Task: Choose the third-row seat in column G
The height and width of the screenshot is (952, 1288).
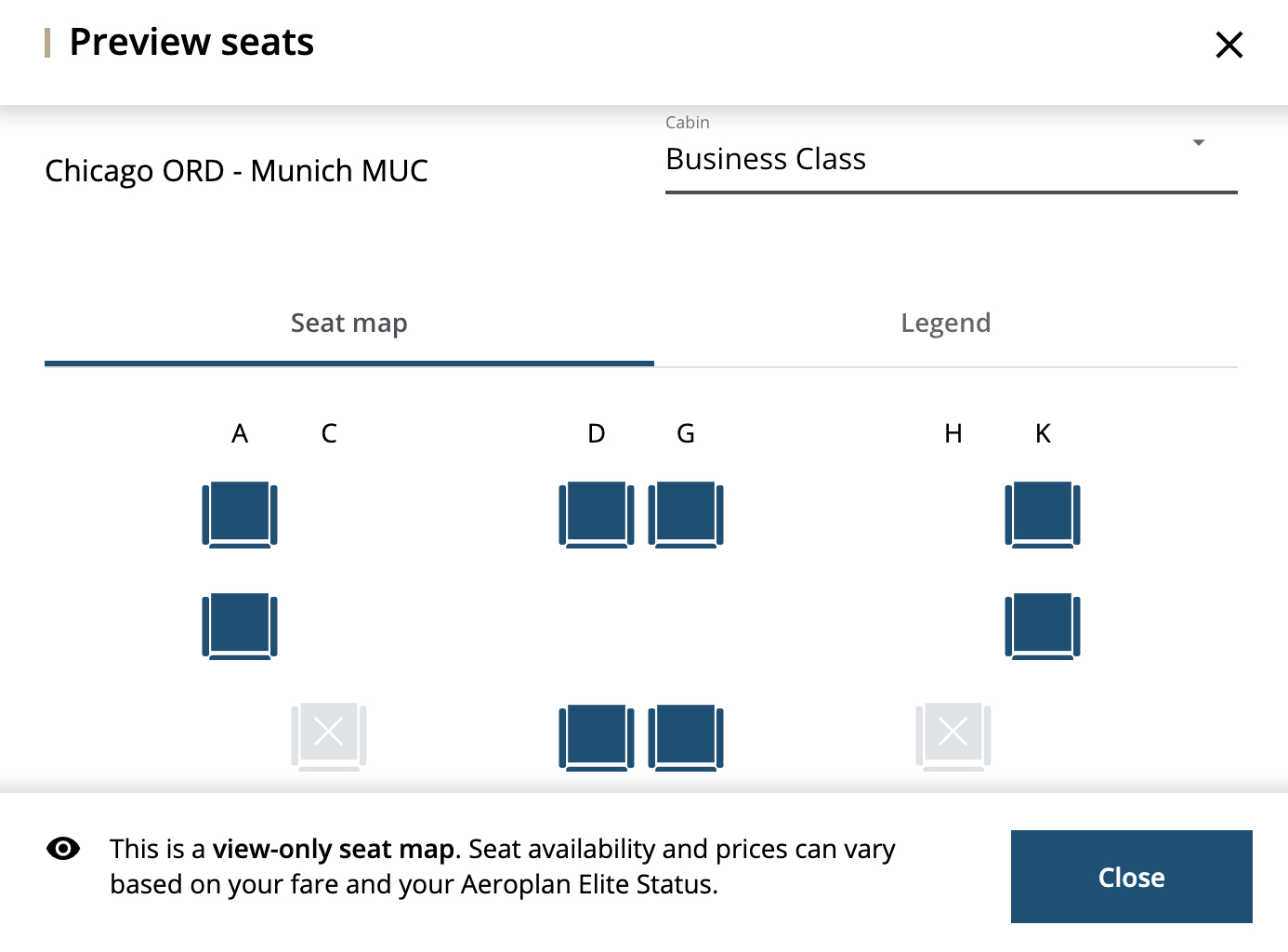Action: 686,736
